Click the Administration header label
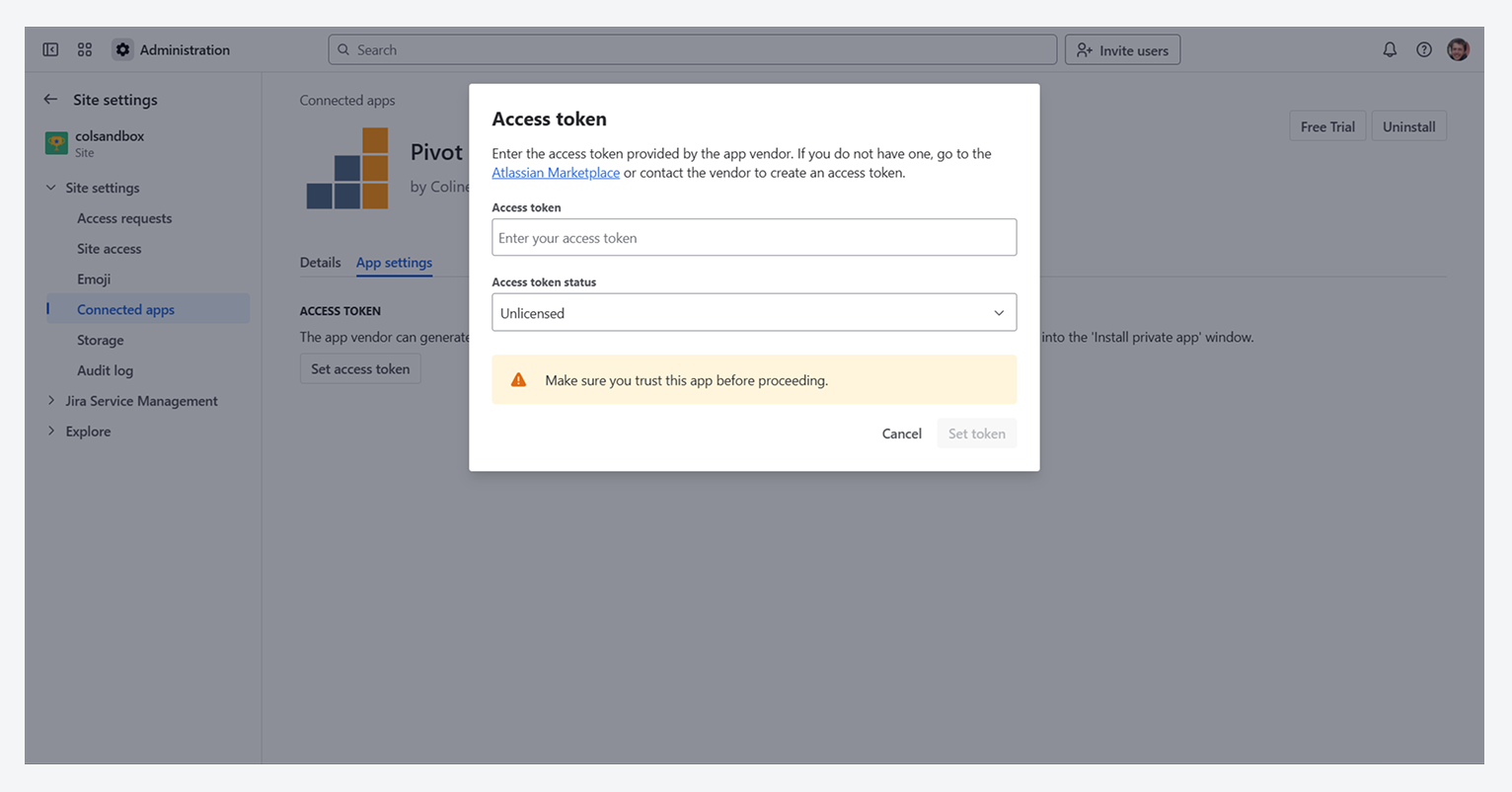 coord(185,50)
